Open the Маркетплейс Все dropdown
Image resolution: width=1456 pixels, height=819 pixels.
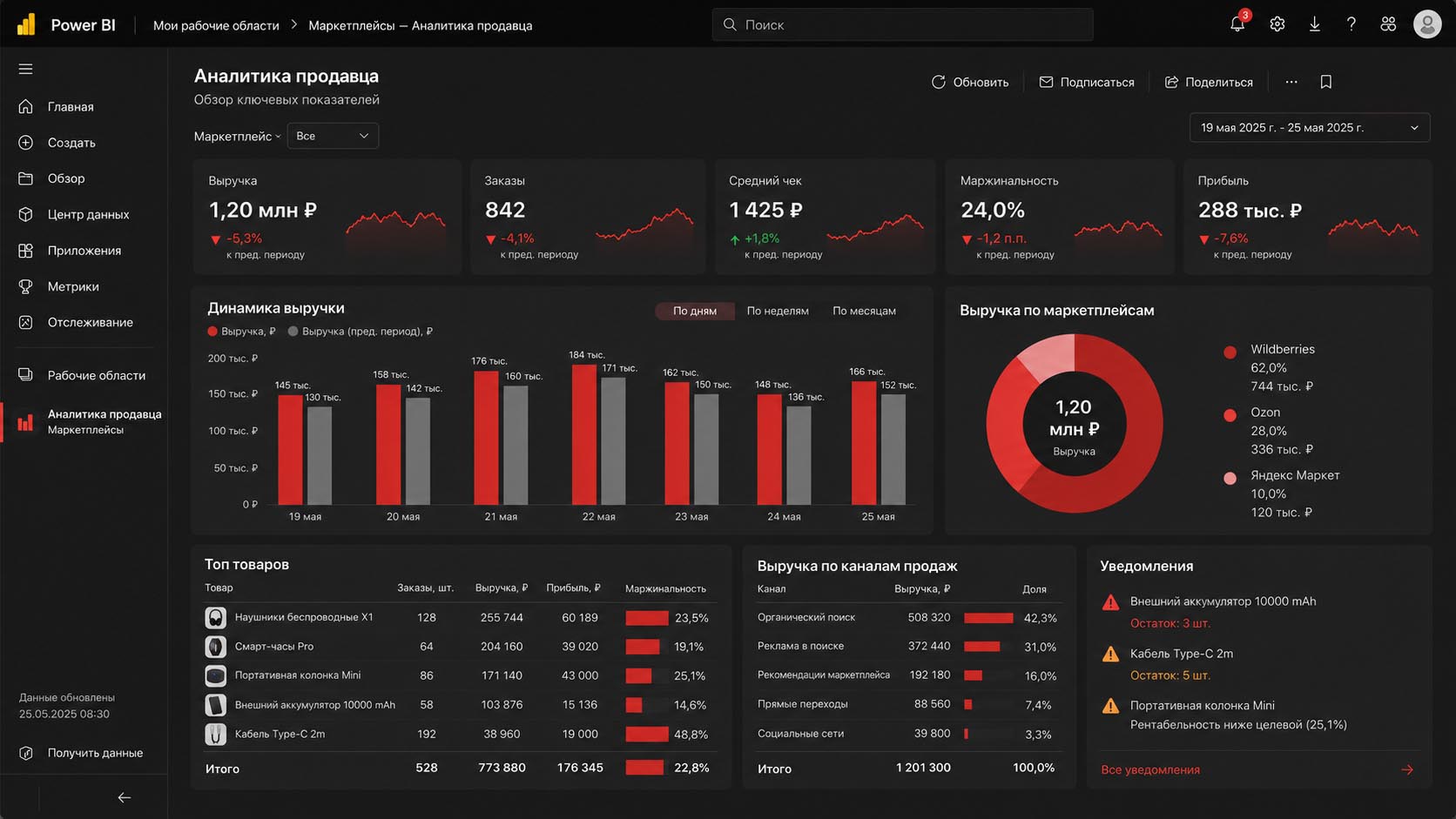coord(333,136)
